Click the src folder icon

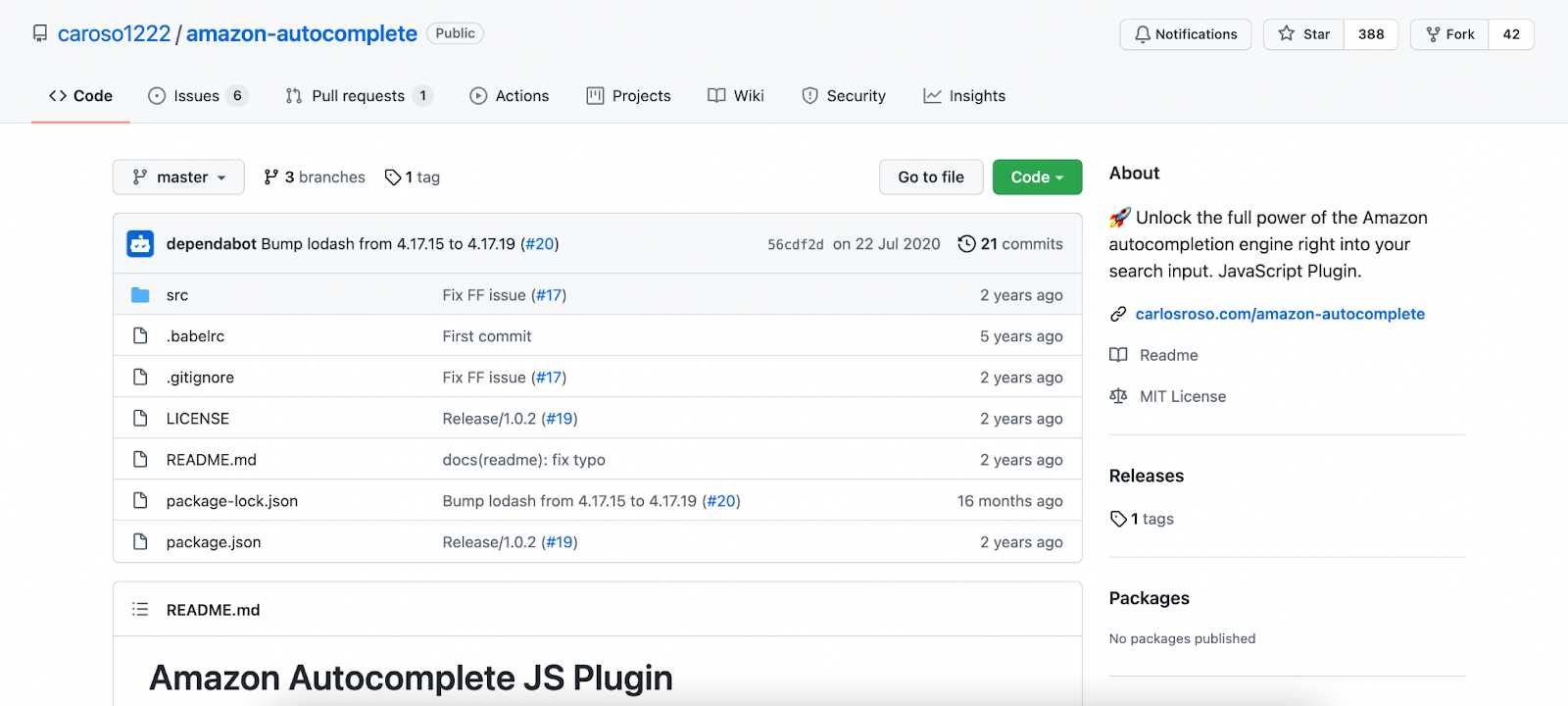click(140, 295)
